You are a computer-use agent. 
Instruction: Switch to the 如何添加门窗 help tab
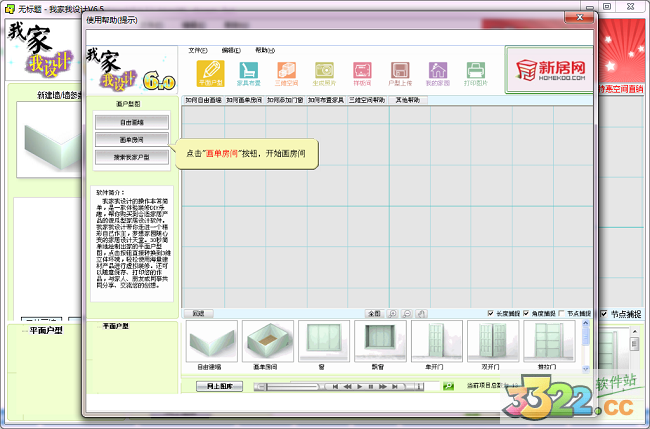coord(285,100)
